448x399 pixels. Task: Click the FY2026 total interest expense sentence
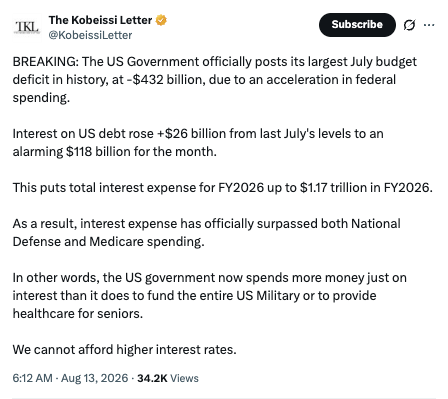click(223, 188)
